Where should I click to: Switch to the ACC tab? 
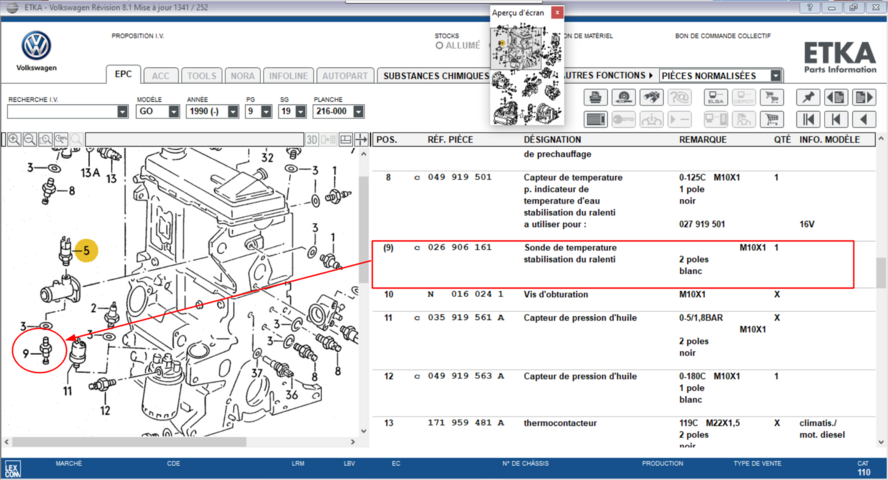click(160, 76)
